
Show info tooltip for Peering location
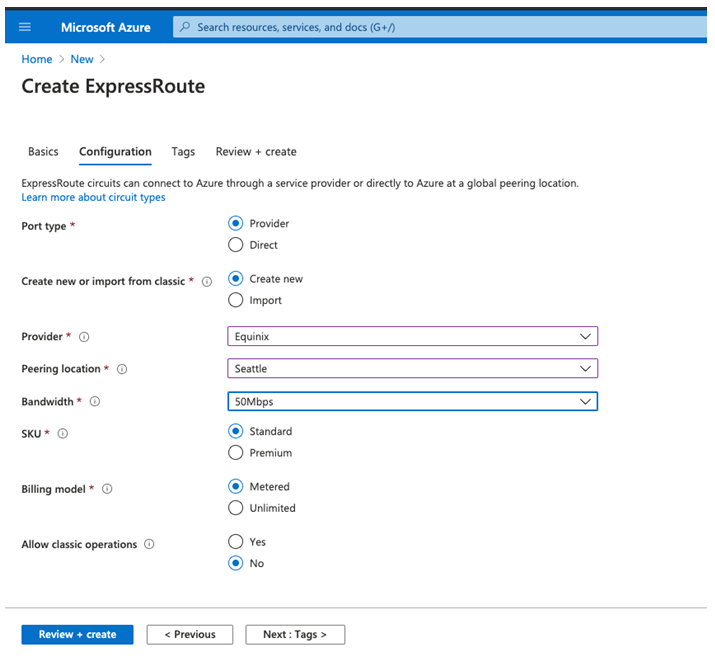tap(122, 369)
